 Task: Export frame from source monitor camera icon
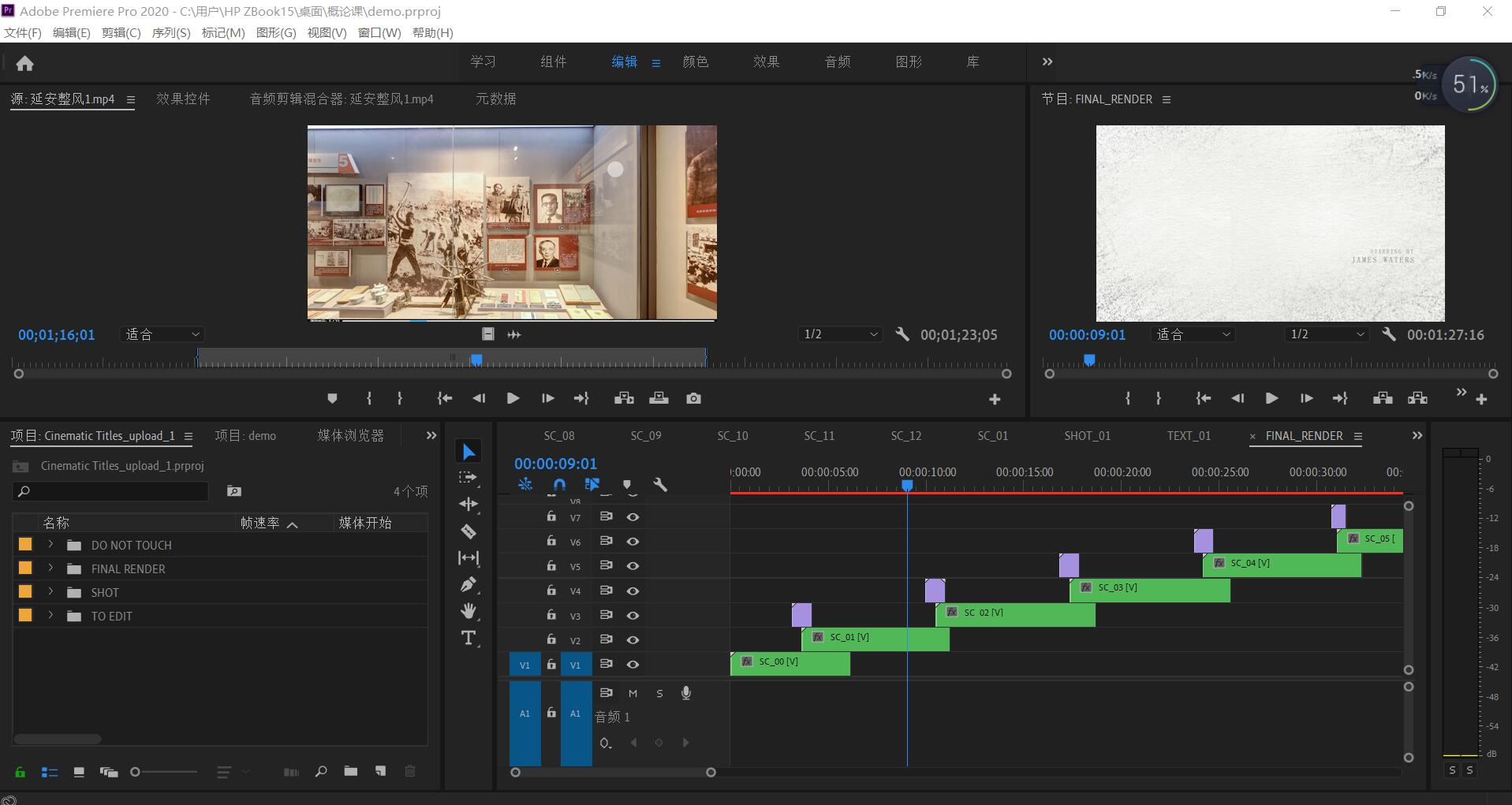click(x=693, y=399)
